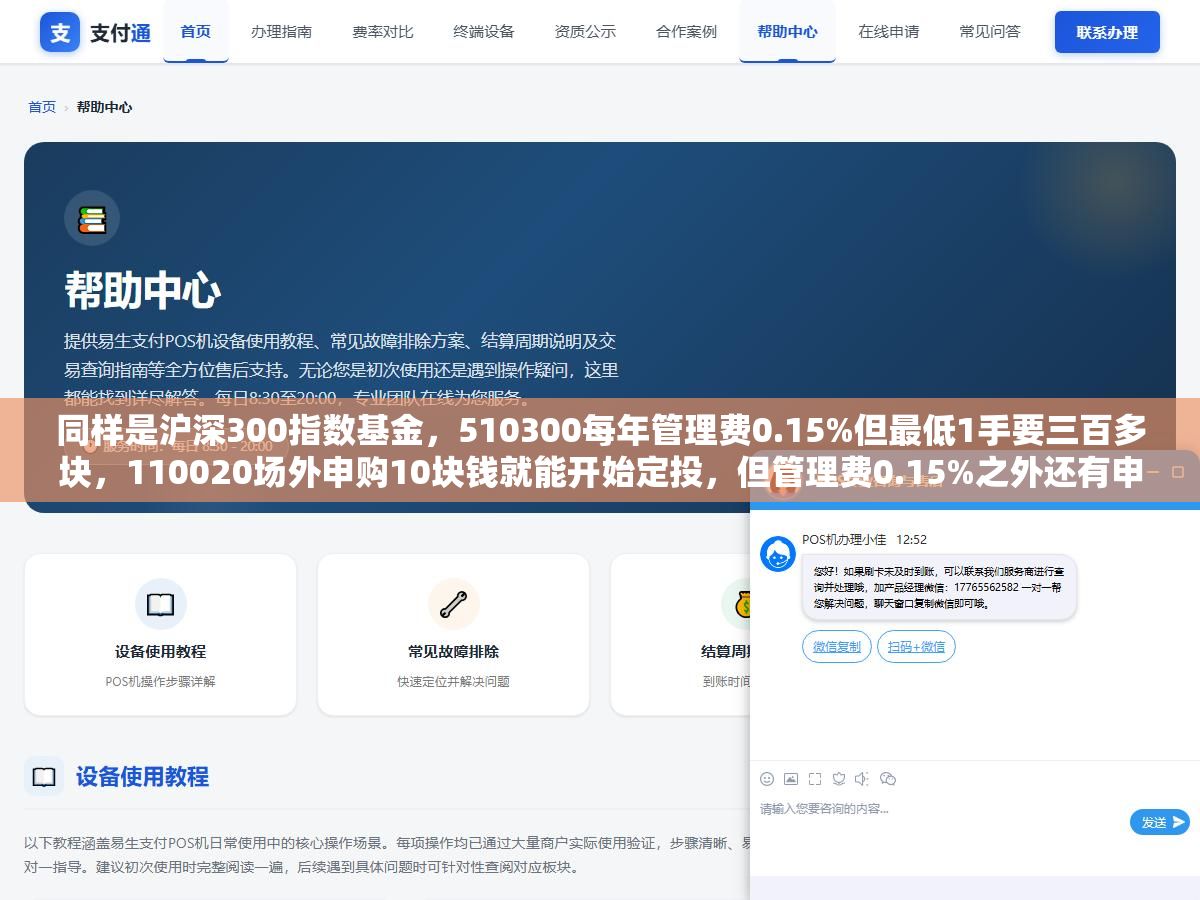Click the 联系办理 button

1107,32
